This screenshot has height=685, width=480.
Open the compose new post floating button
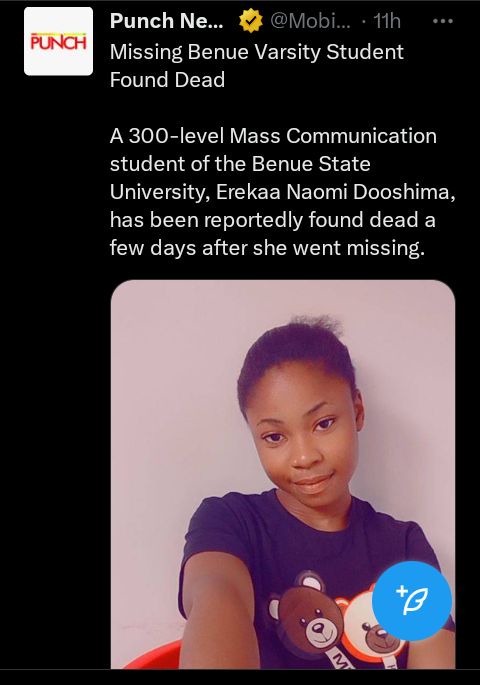pos(411,601)
